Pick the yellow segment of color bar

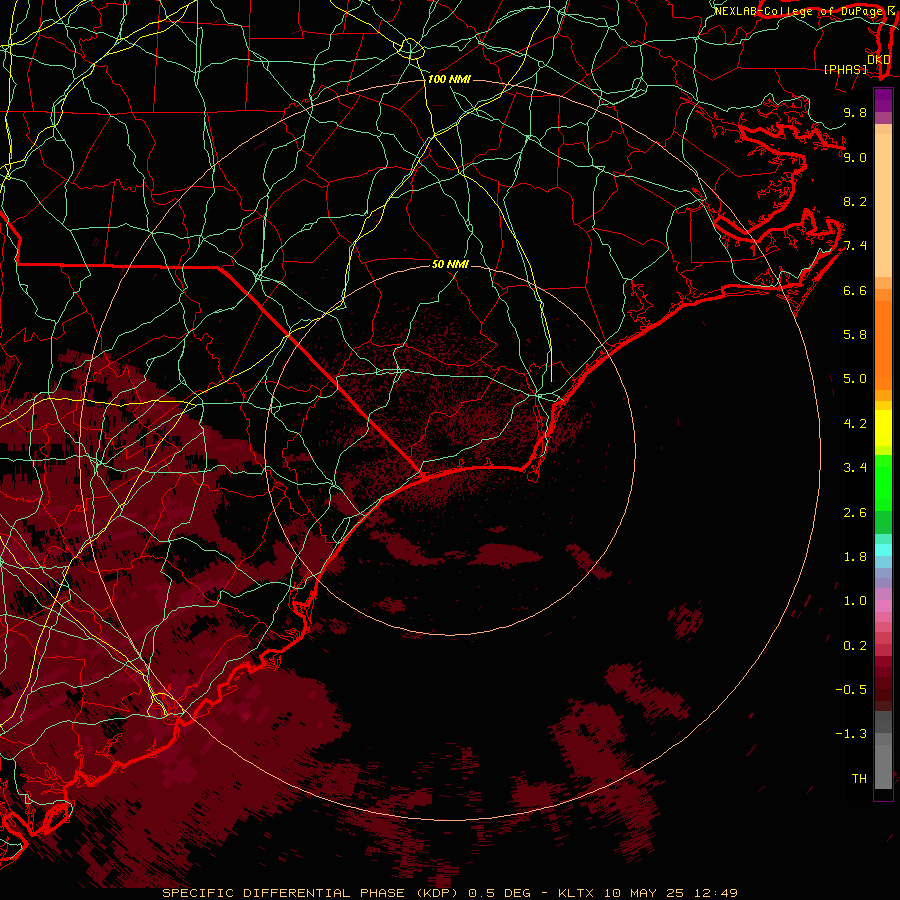point(883,428)
